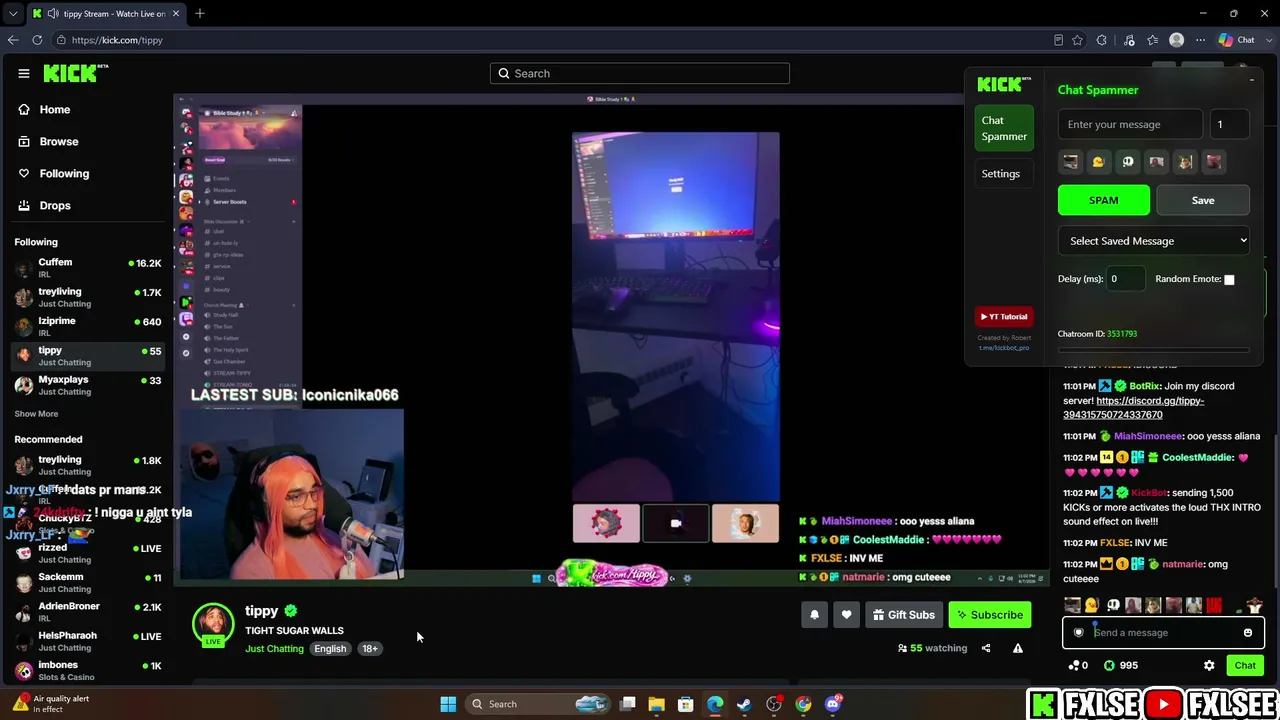This screenshot has width=1280, height=720.
Task: Insert the skull emote in Chat Spammer
Action: coord(1128,162)
